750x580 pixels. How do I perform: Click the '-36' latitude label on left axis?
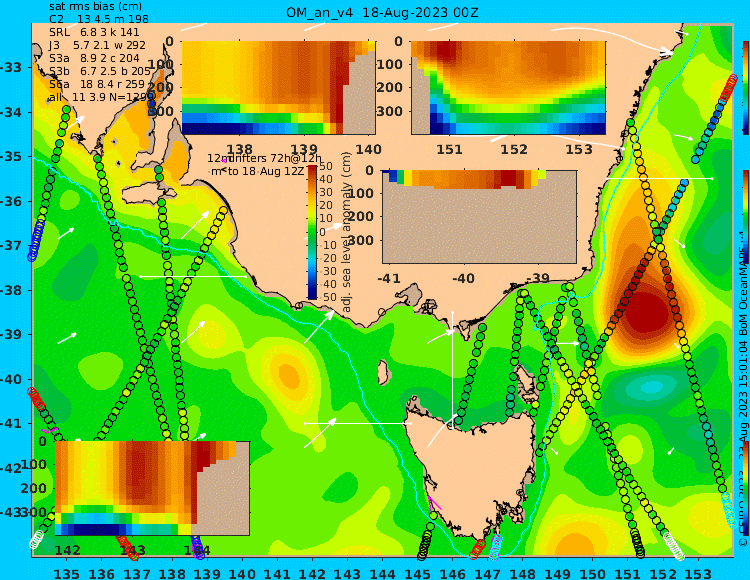pos(11,201)
